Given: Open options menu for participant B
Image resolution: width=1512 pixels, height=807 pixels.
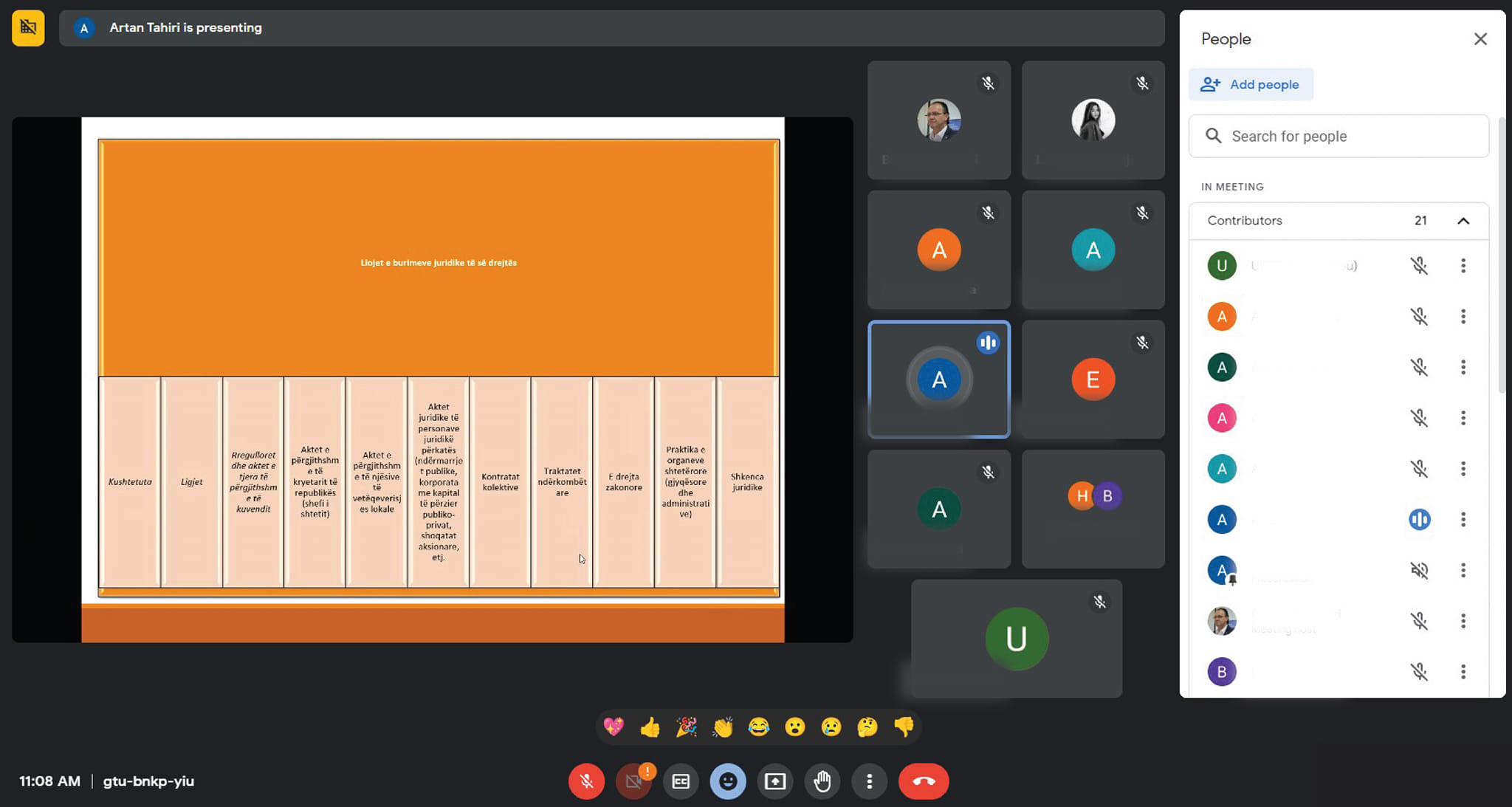Looking at the screenshot, I should 1463,672.
